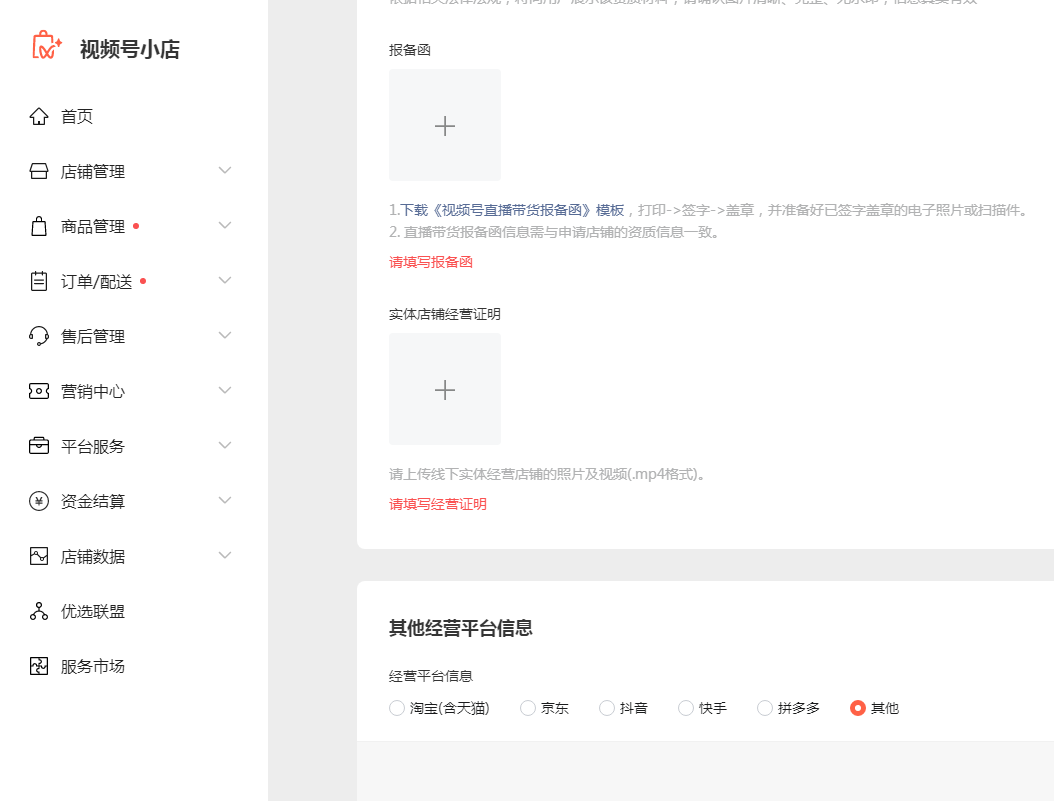Open the 营销中心 menu label
This screenshot has height=801, width=1054.
coord(93,391)
